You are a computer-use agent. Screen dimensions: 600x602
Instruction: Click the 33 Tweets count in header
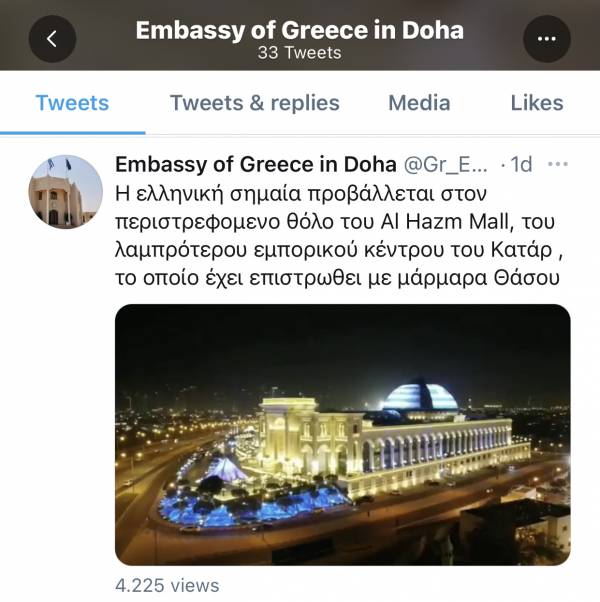tap(299, 53)
